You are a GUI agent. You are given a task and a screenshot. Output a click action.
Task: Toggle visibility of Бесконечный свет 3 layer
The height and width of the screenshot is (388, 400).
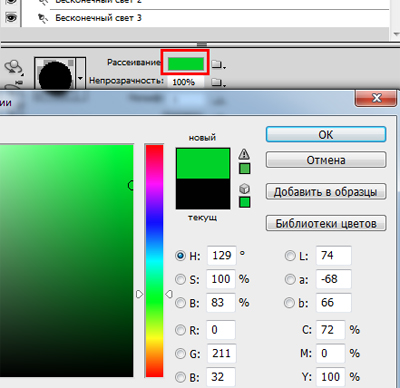pos(11,17)
